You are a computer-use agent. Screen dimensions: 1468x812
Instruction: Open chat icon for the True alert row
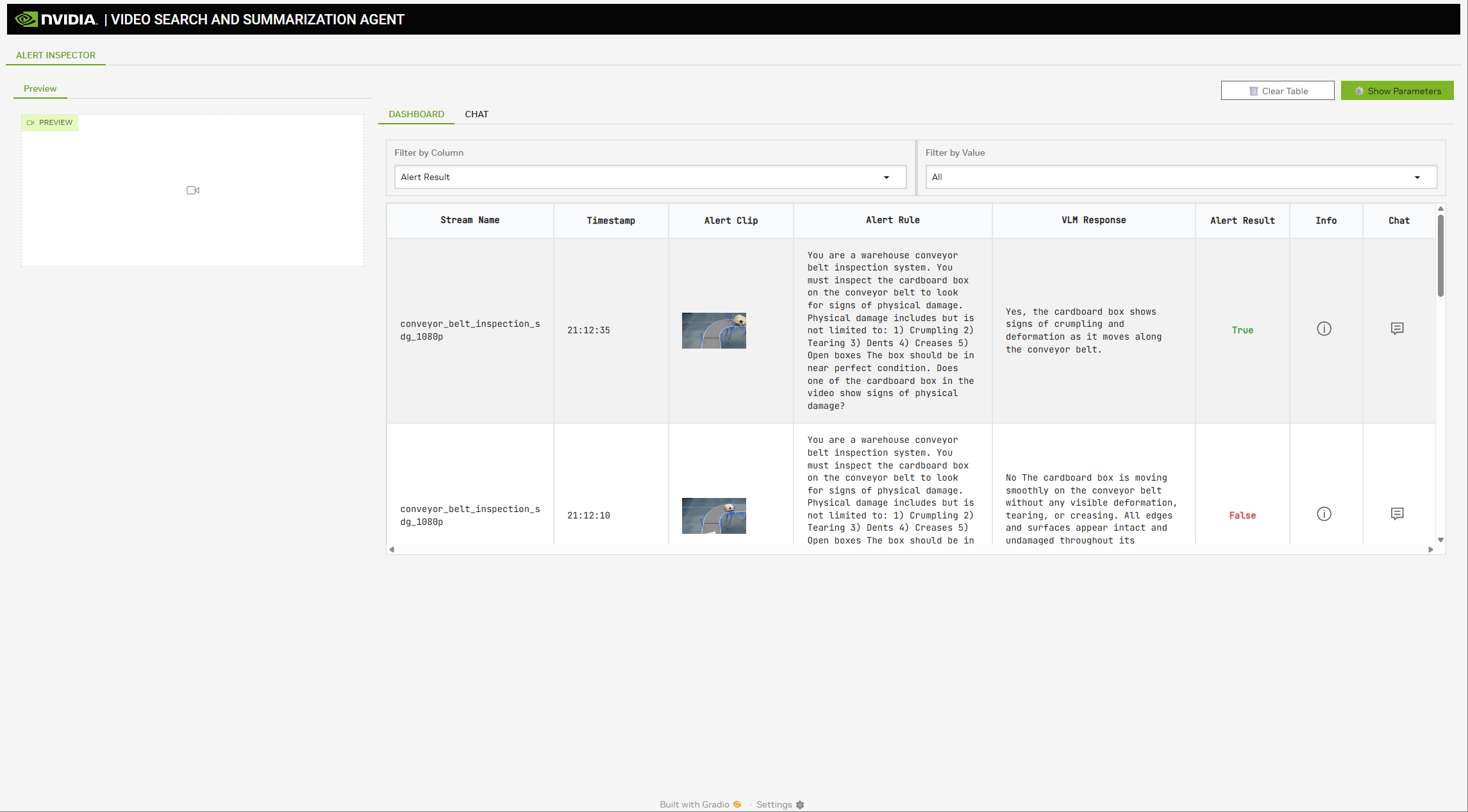click(1397, 329)
